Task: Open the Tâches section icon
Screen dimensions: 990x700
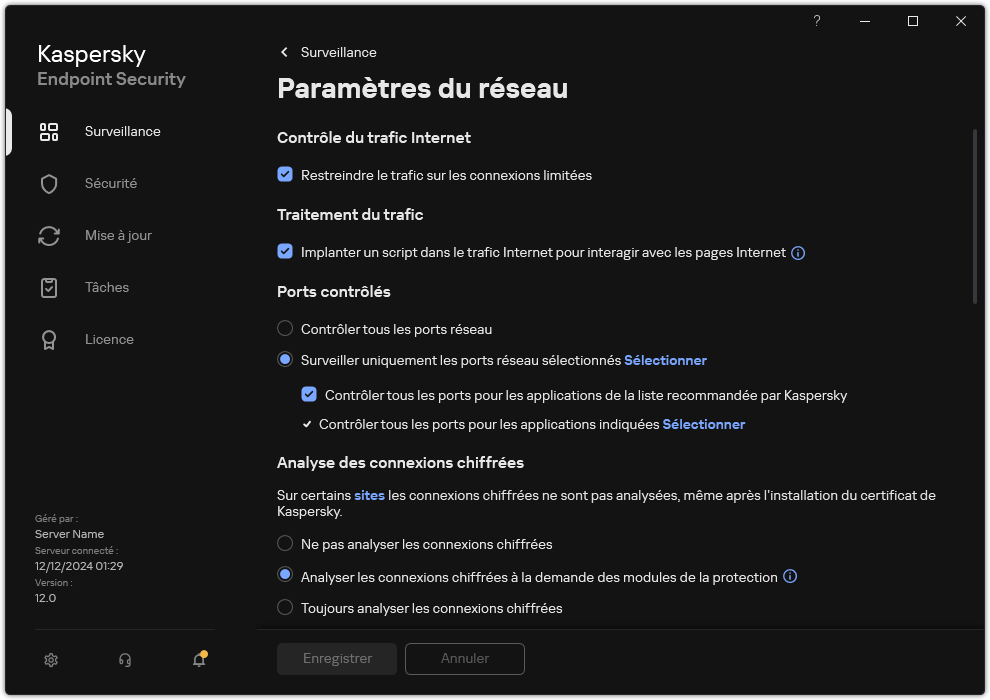Action: click(x=48, y=287)
